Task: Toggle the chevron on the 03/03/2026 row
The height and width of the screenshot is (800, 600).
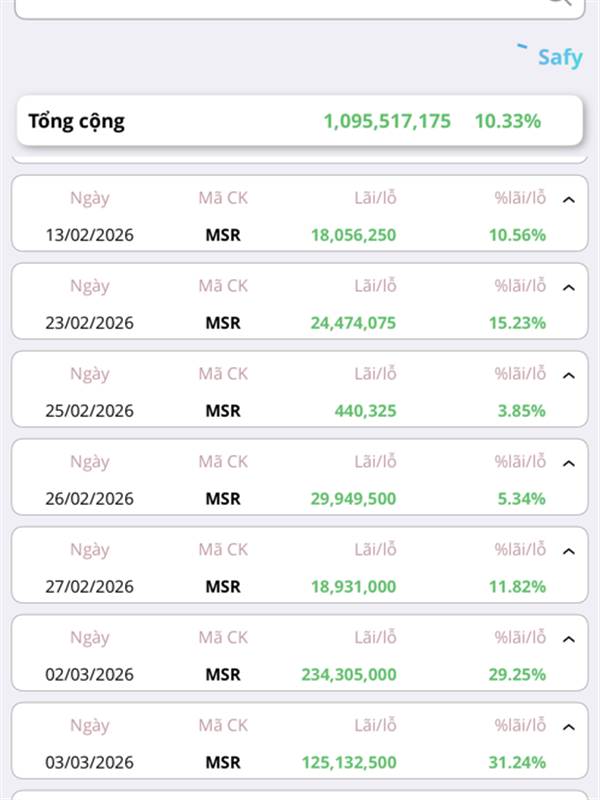Action: (569, 727)
